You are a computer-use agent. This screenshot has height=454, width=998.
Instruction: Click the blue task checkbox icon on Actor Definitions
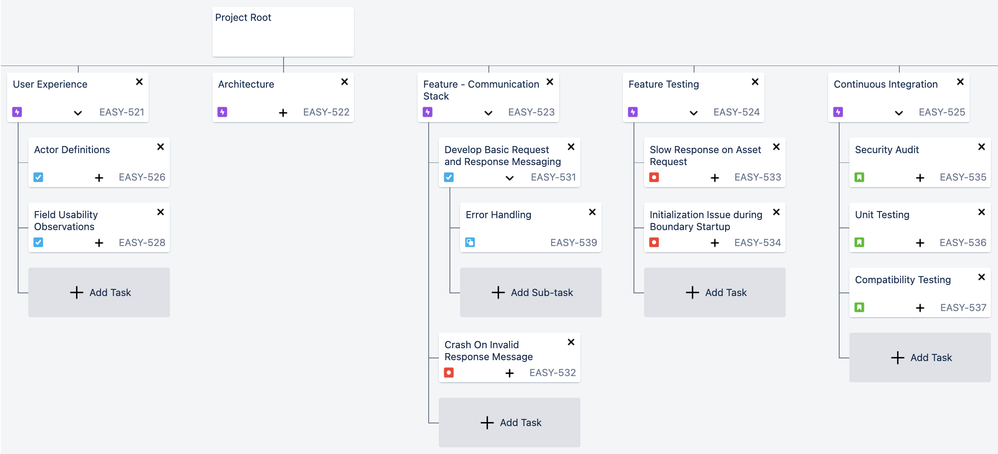click(x=38, y=178)
